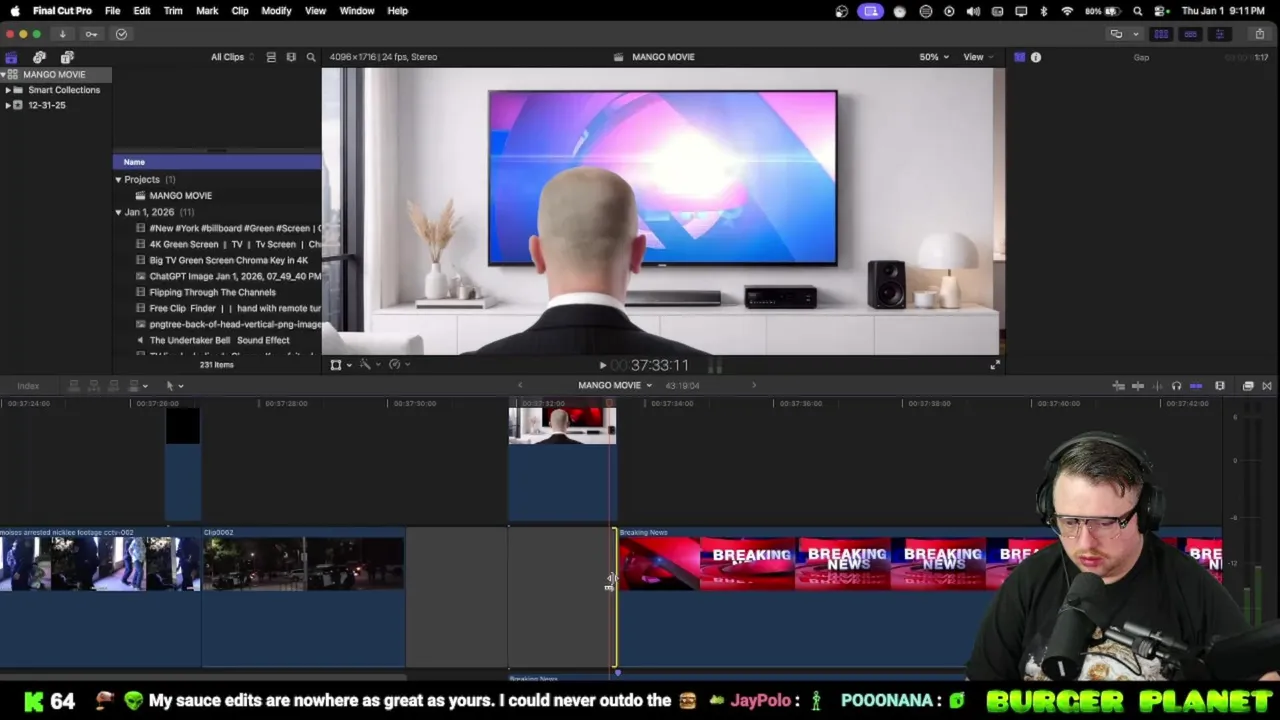
Task: Show or hide the Timeline panel
Action: point(1190,34)
